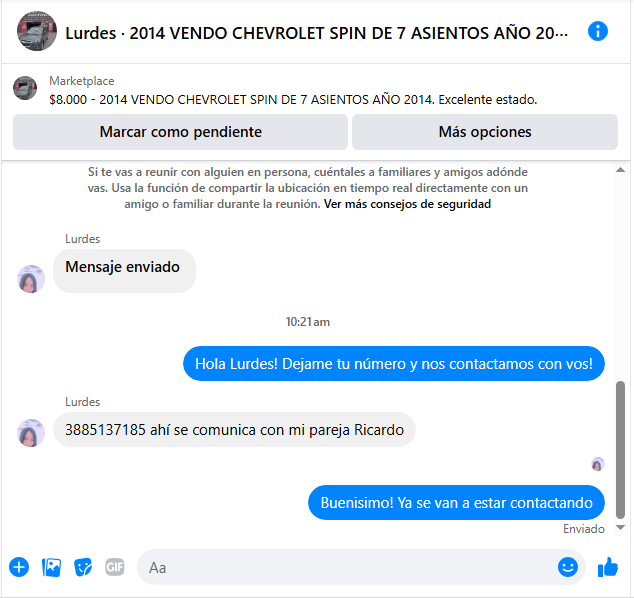Click Lurdes avatar next to Mensaje enviado
The width and height of the screenshot is (634, 598).
[31, 279]
